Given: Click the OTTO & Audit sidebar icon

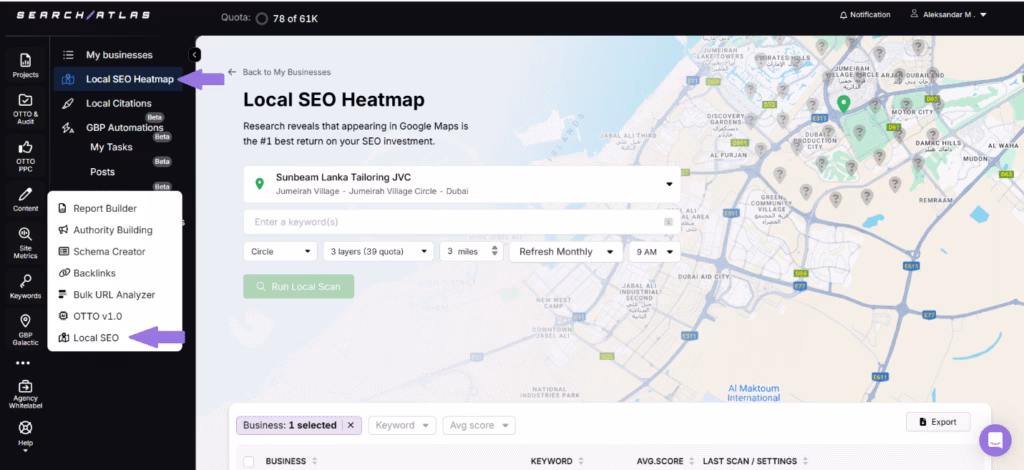Looking at the screenshot, I should coord(25,101).
